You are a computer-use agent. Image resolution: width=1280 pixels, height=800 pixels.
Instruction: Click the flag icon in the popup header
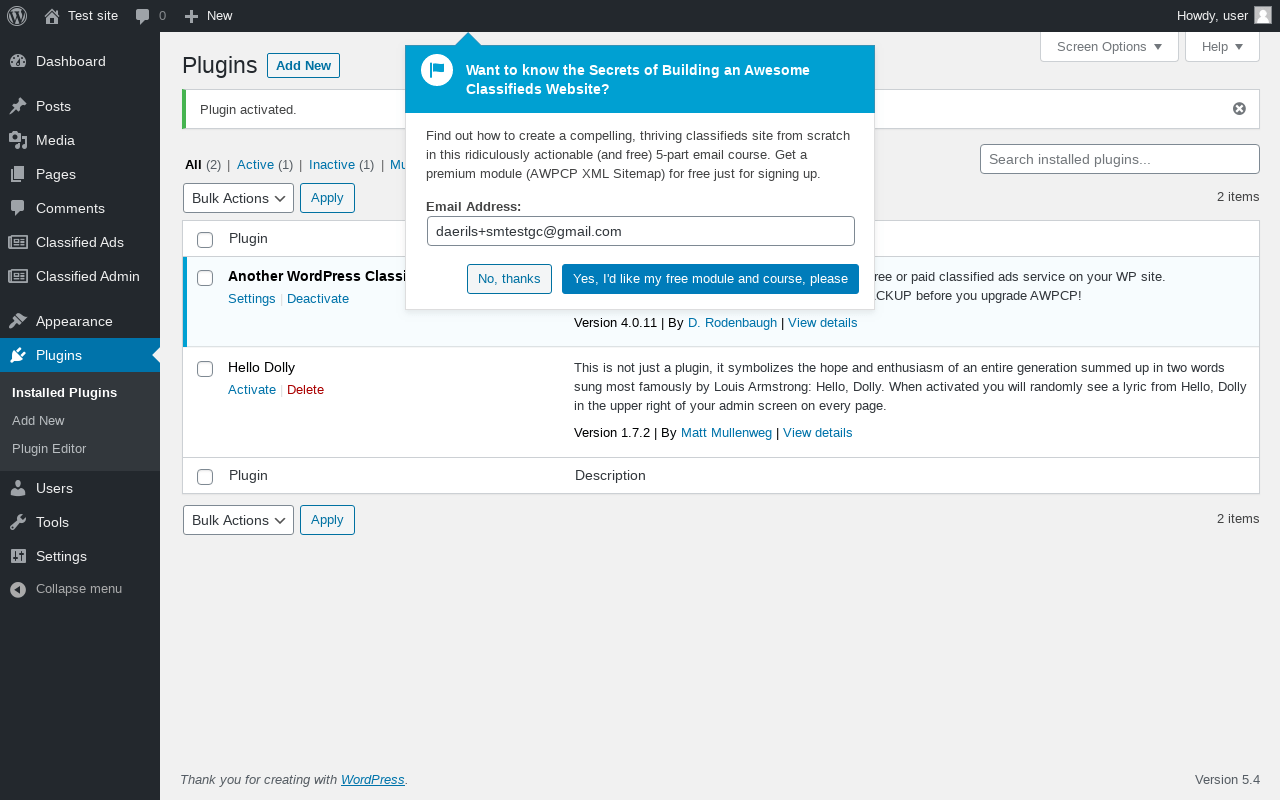(x=437, y=70)
